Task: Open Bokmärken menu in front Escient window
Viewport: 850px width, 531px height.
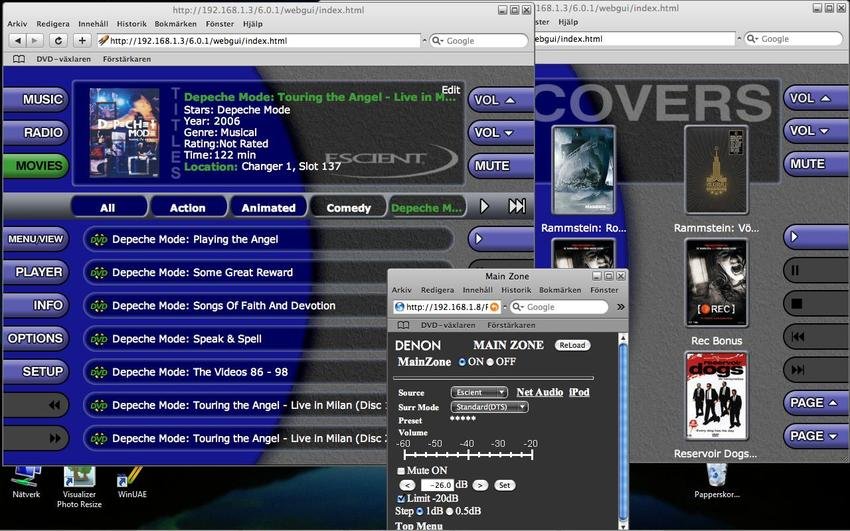Action: coord(176,24)
